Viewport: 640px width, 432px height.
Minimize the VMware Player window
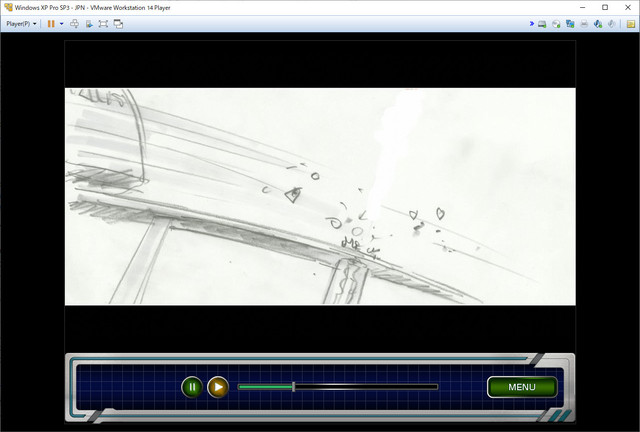coord(582,7)
